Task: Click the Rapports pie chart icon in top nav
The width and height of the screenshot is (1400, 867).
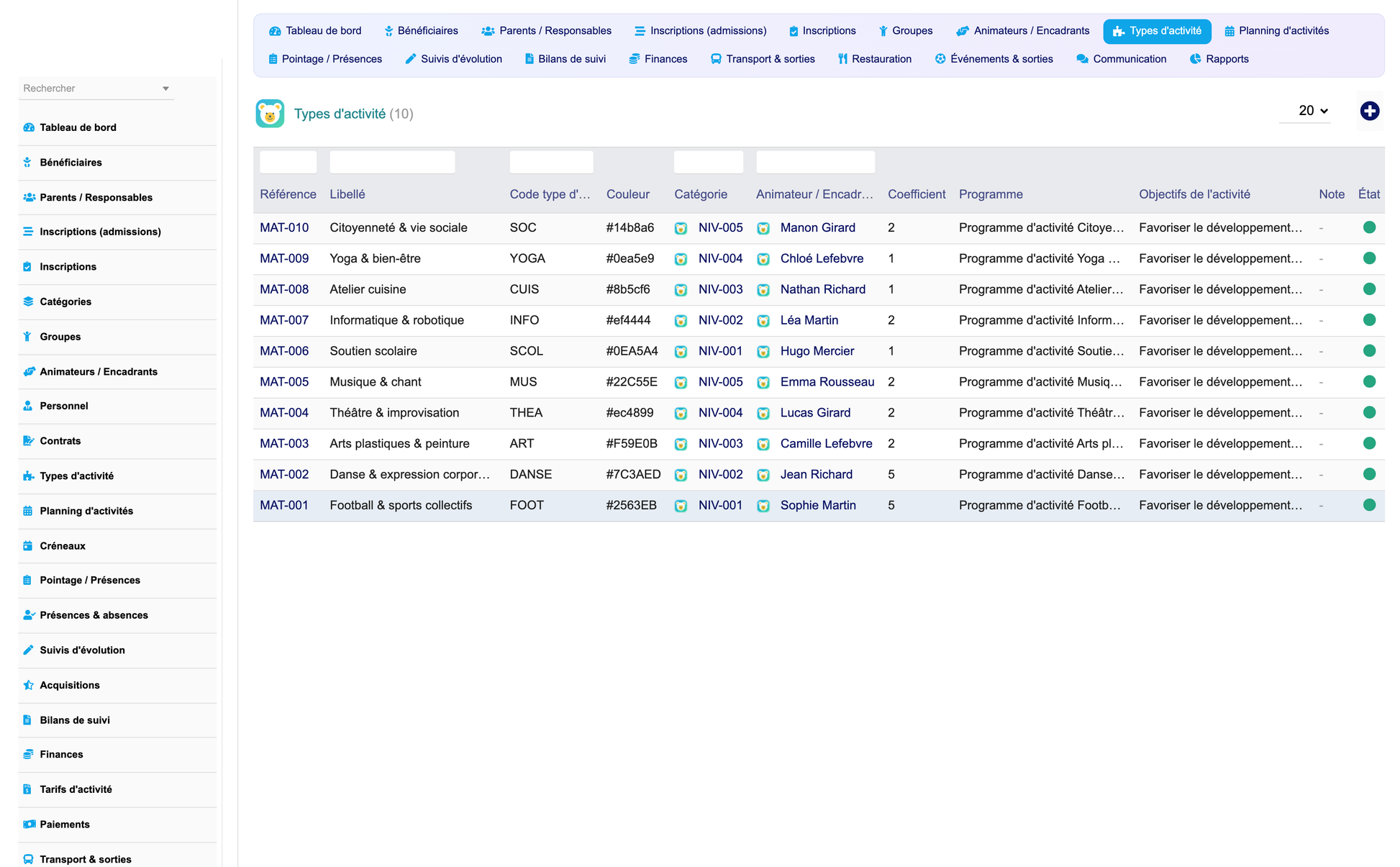Action: (1195, 59)
